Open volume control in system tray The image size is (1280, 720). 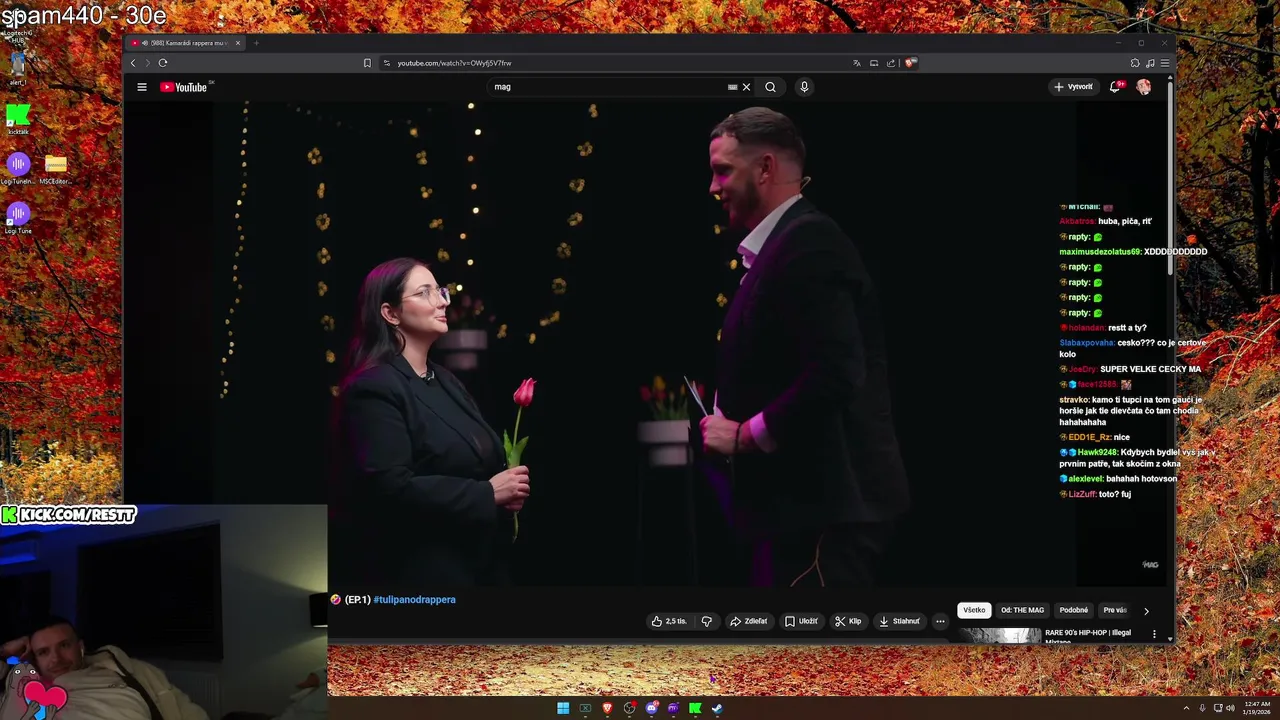[1230, 708]
